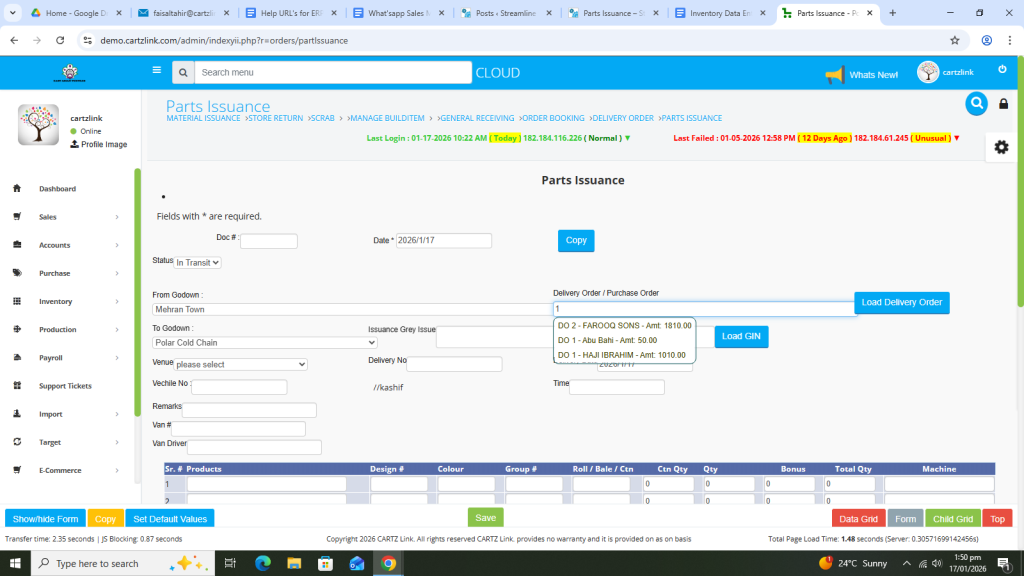Click the power logout icon
Viewport: 1024px width, 576px height.
tap(1002, 69)
